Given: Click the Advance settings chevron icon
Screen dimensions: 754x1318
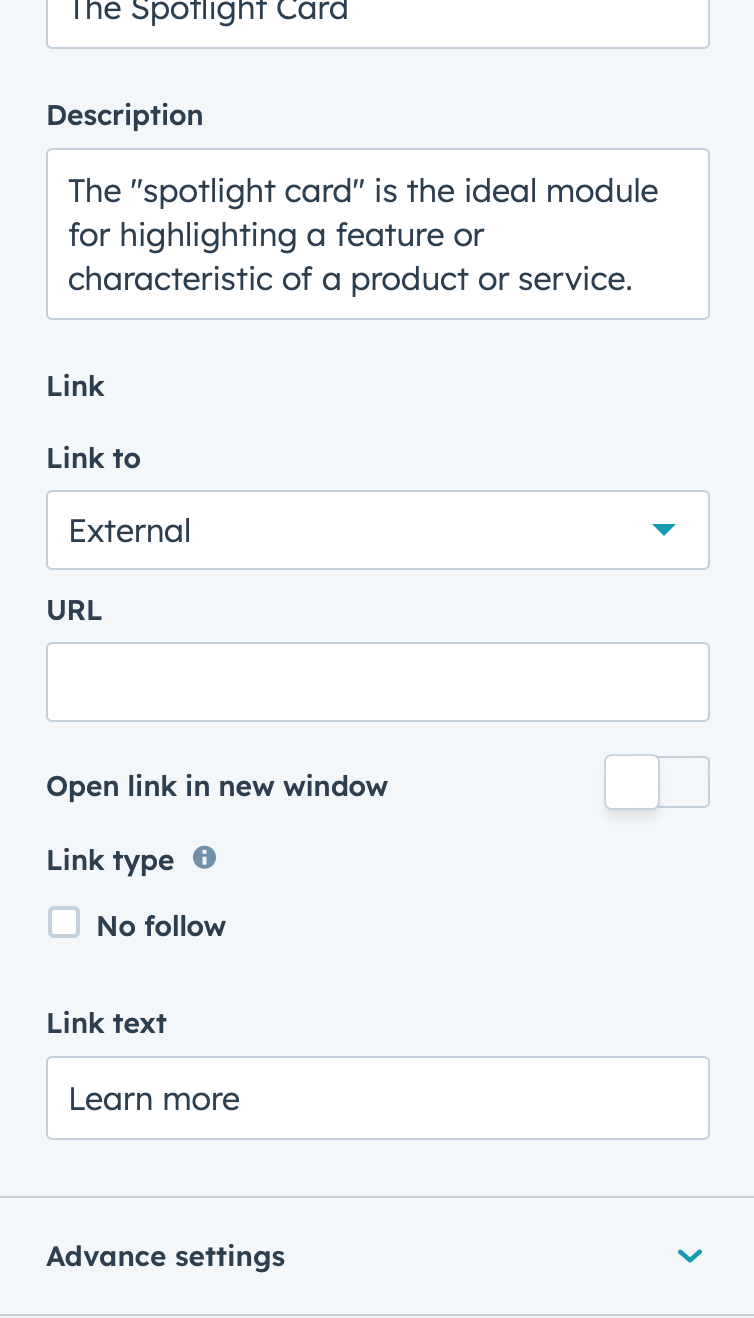Looking at the screenshot, I should click(690, 1256).
